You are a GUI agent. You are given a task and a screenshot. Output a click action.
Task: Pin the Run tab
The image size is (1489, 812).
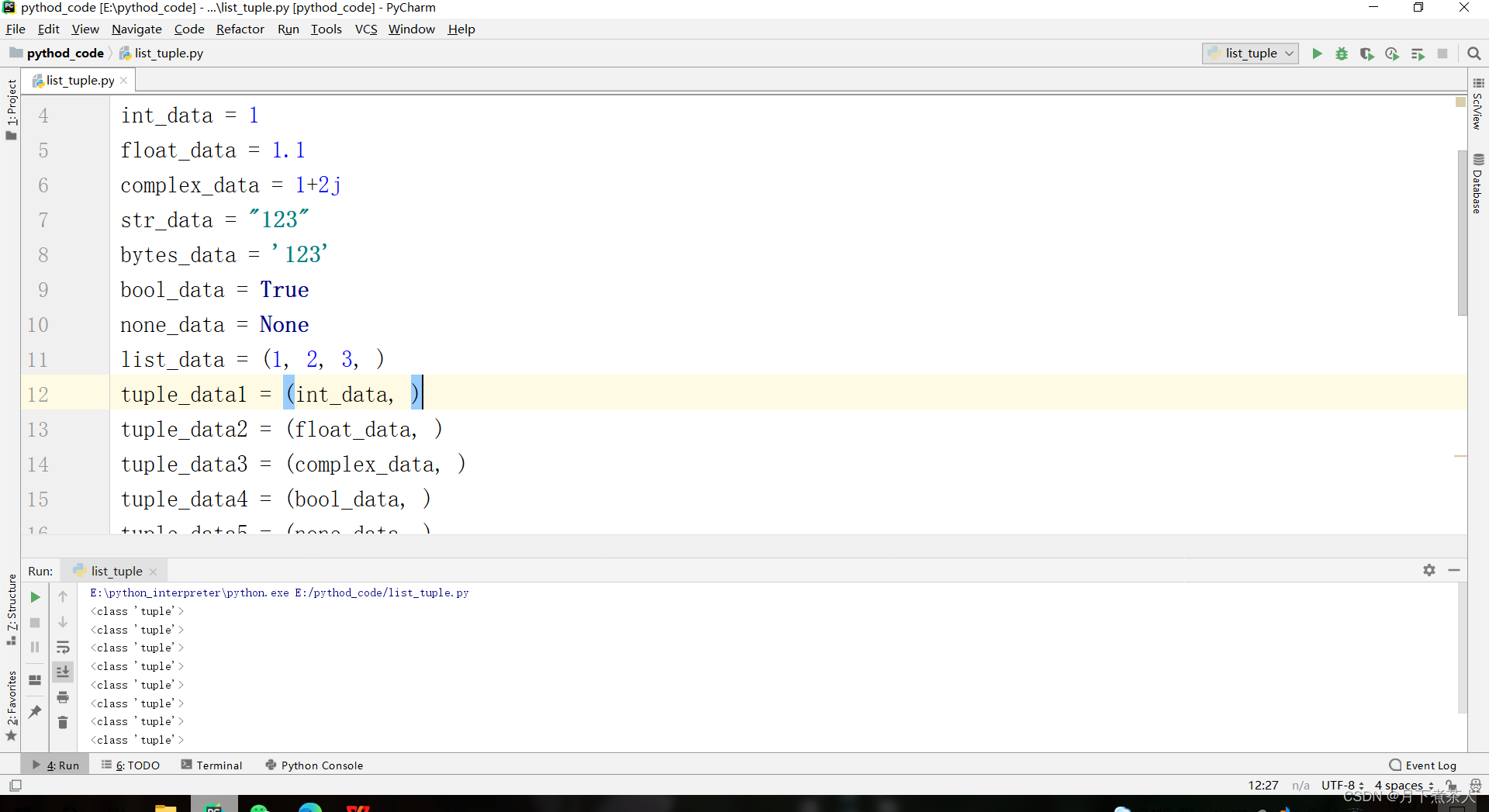pyautogui.click(x=35, y=711)
